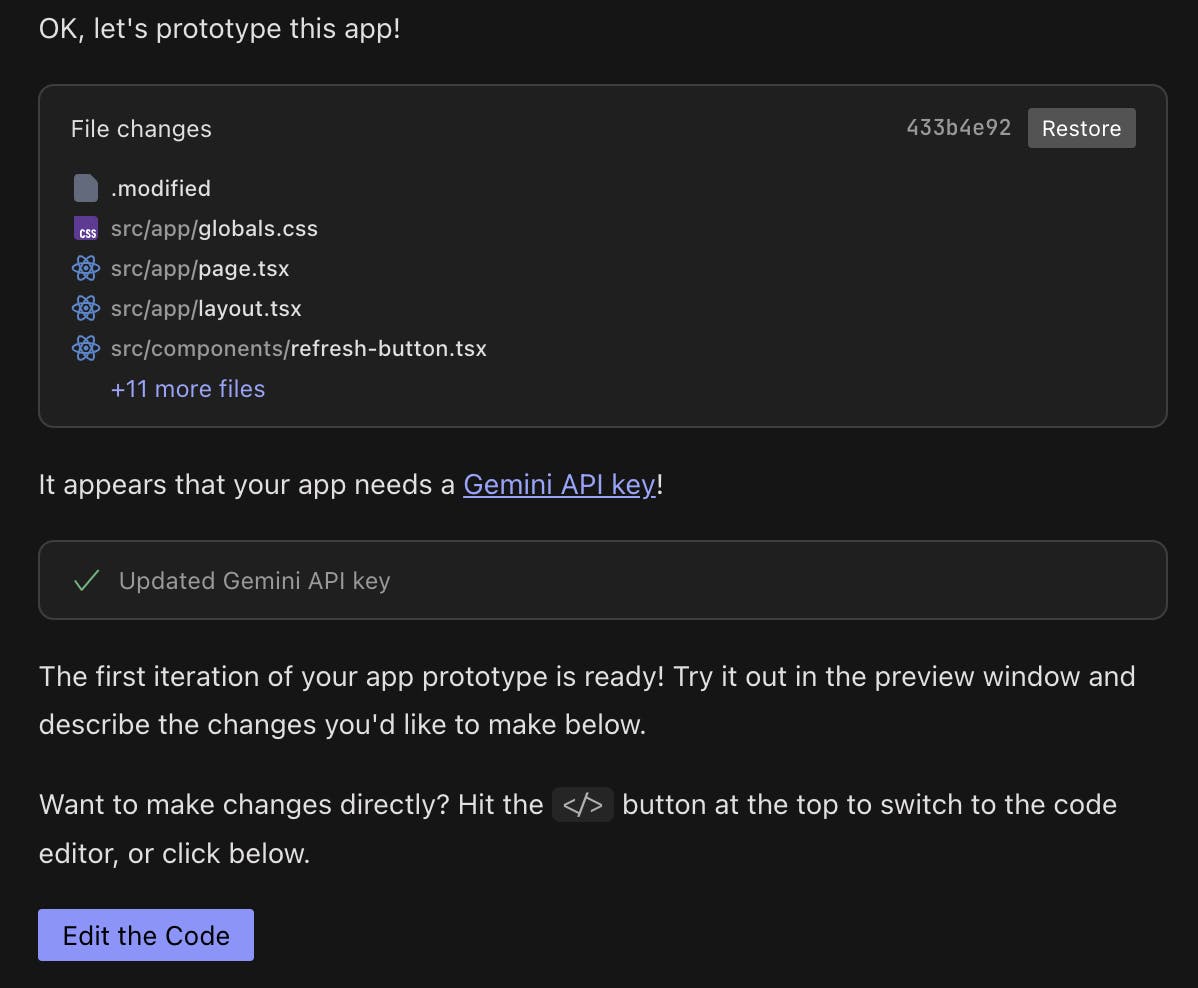
Task: Select the src/app/page.tsx file name
Action: coord(200,269)
